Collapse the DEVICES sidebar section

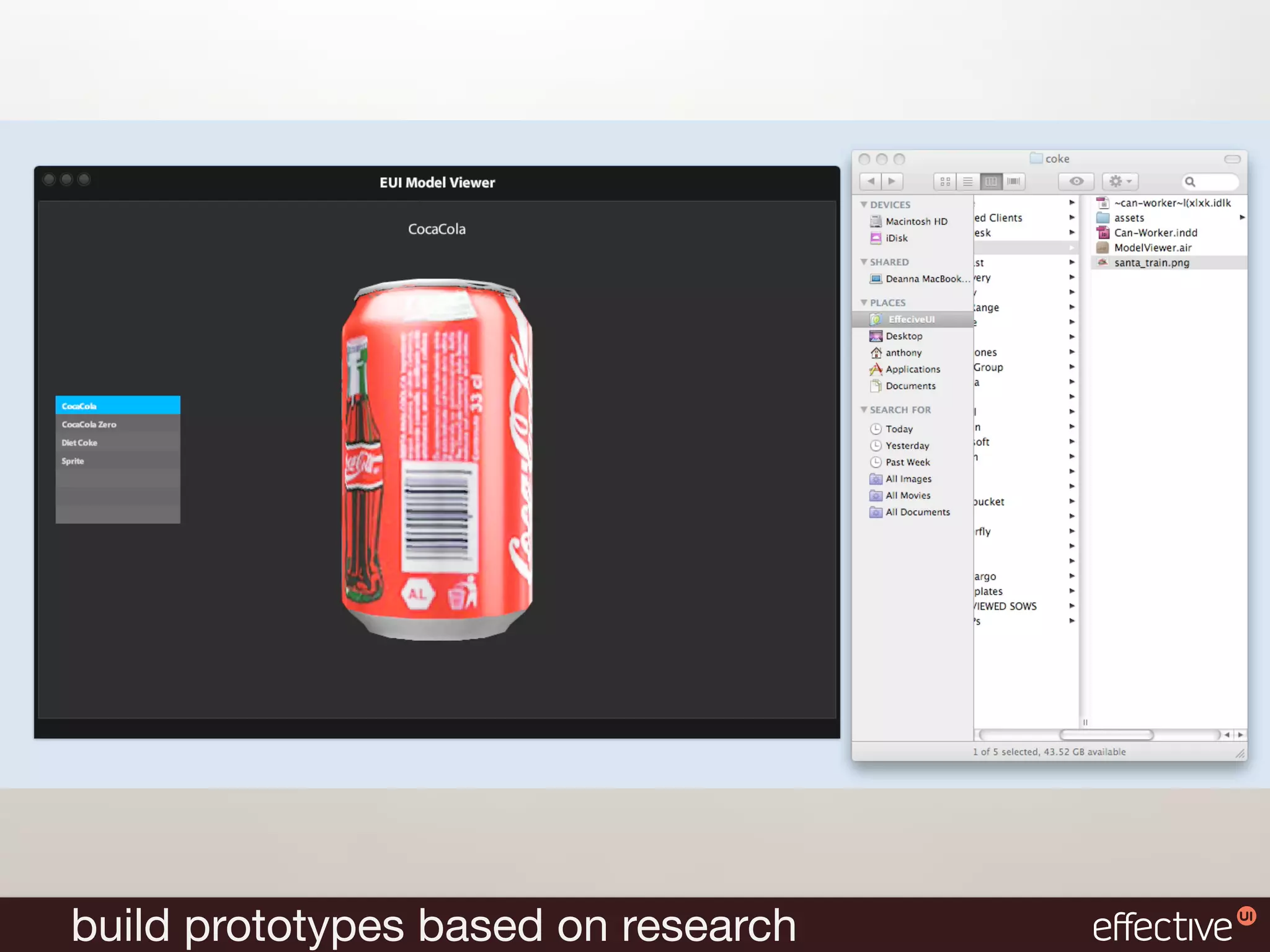[864, 205]
